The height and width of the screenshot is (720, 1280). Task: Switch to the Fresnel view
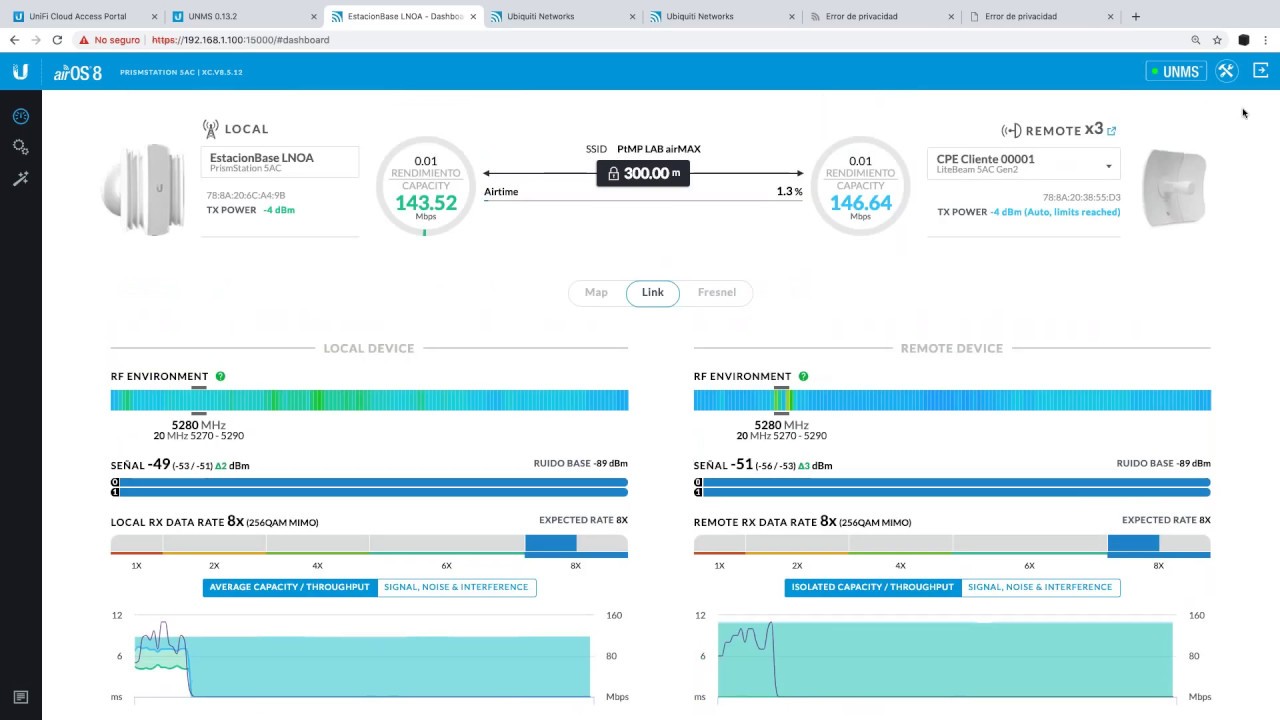click(716, 292)
